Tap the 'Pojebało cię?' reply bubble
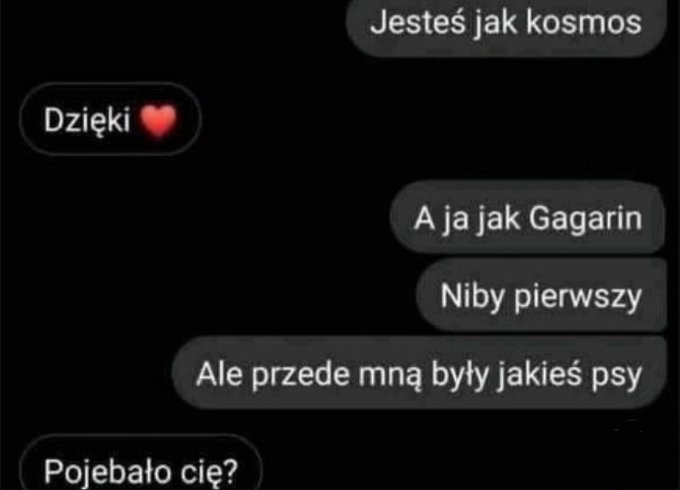 point(141,464)
